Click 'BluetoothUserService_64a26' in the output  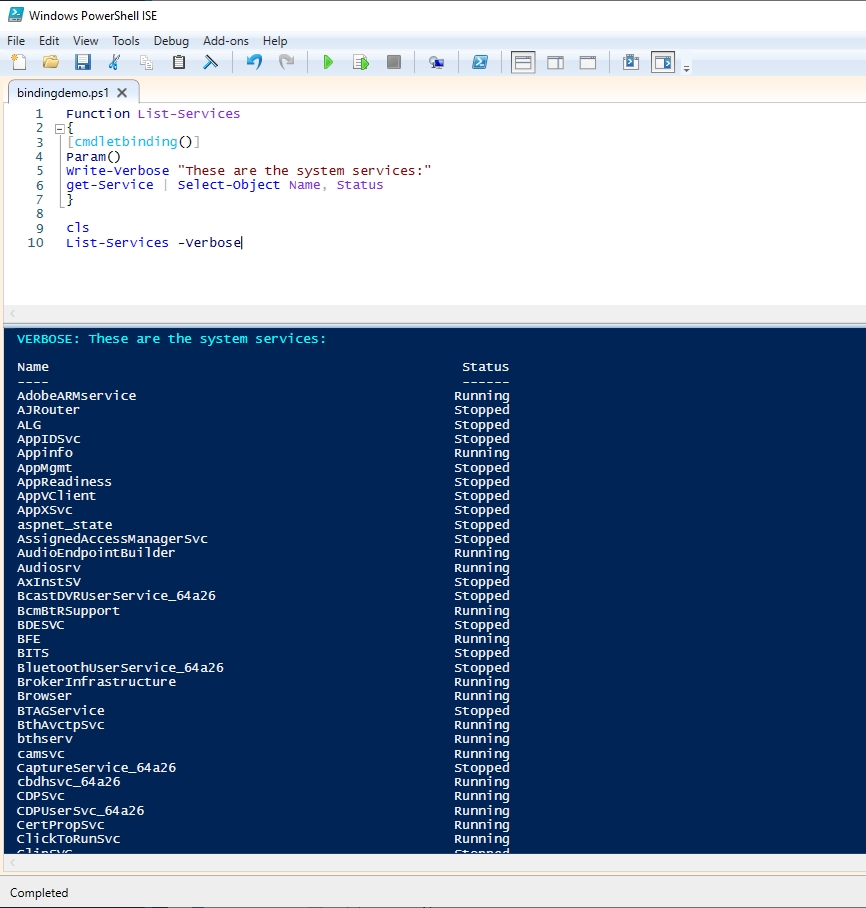120,667
